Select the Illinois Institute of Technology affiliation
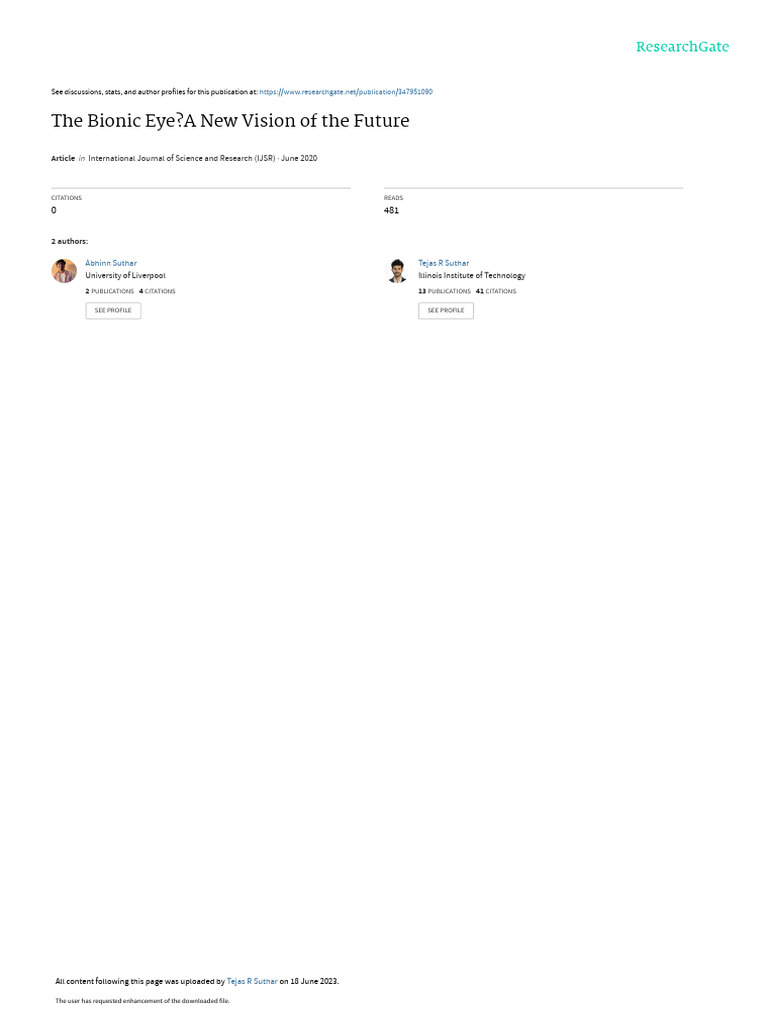This screenshot has width=768, height=1024. 472,276
